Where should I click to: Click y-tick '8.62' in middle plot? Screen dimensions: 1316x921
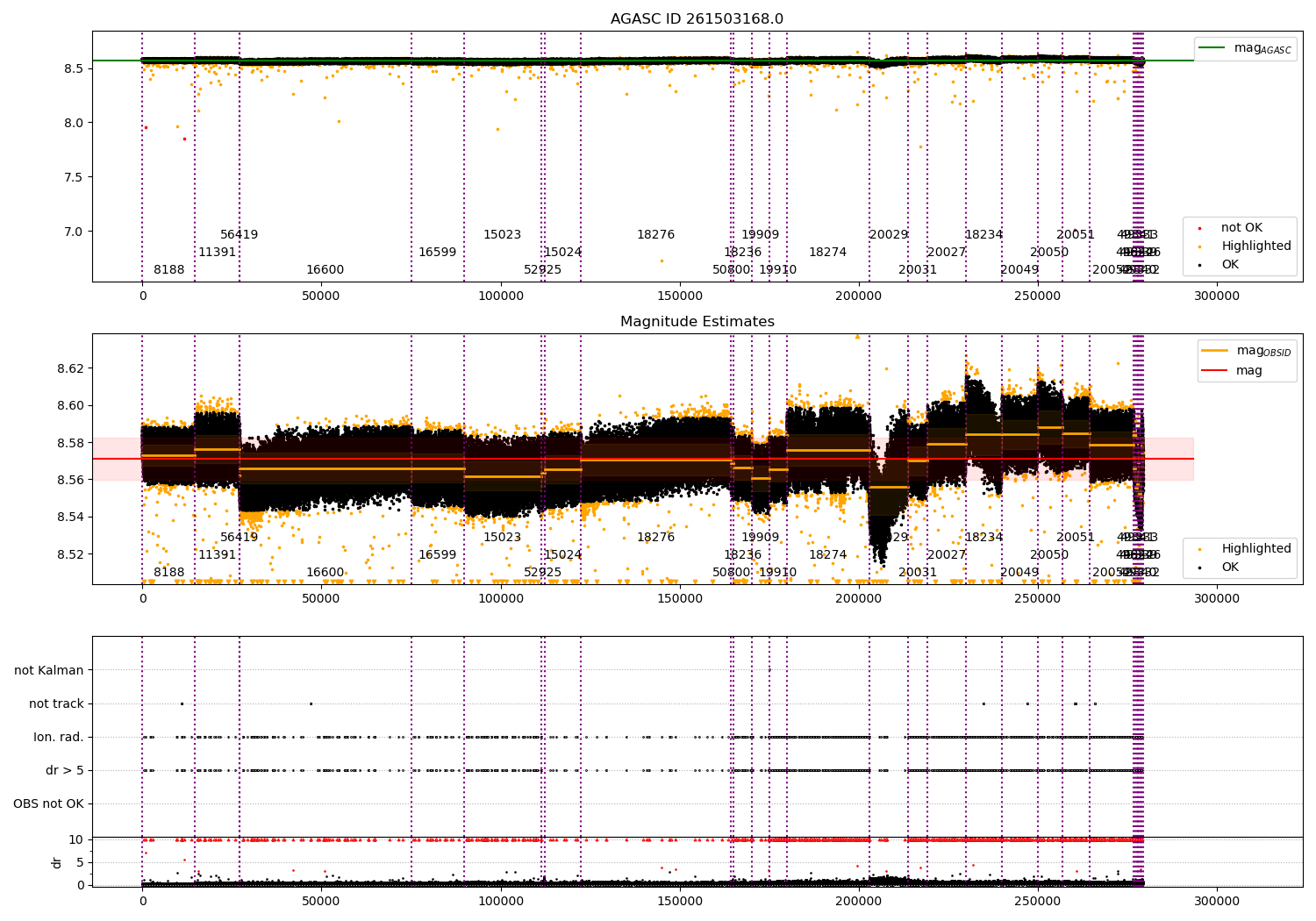(x=70, y=368)
